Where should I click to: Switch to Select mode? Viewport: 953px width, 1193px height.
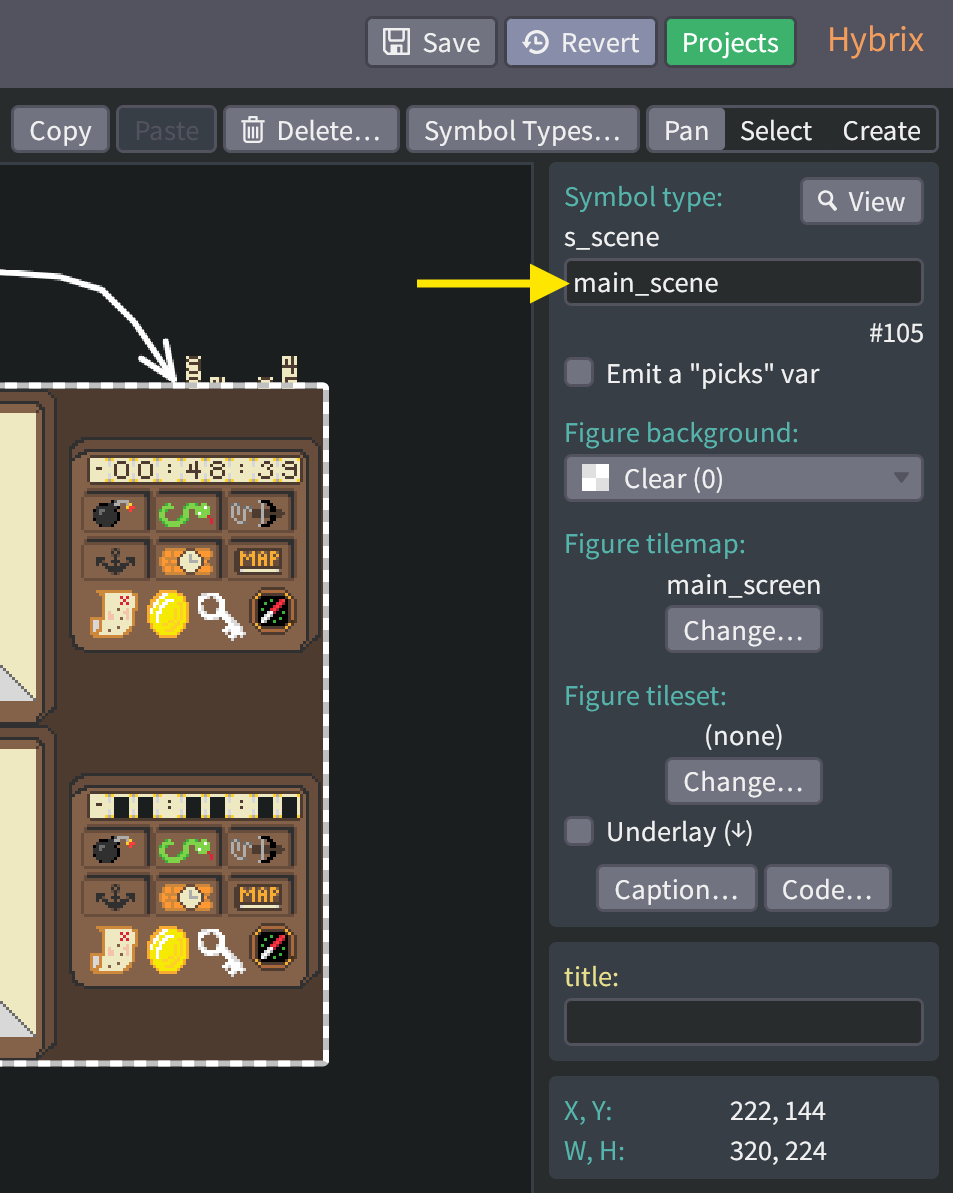773,129
